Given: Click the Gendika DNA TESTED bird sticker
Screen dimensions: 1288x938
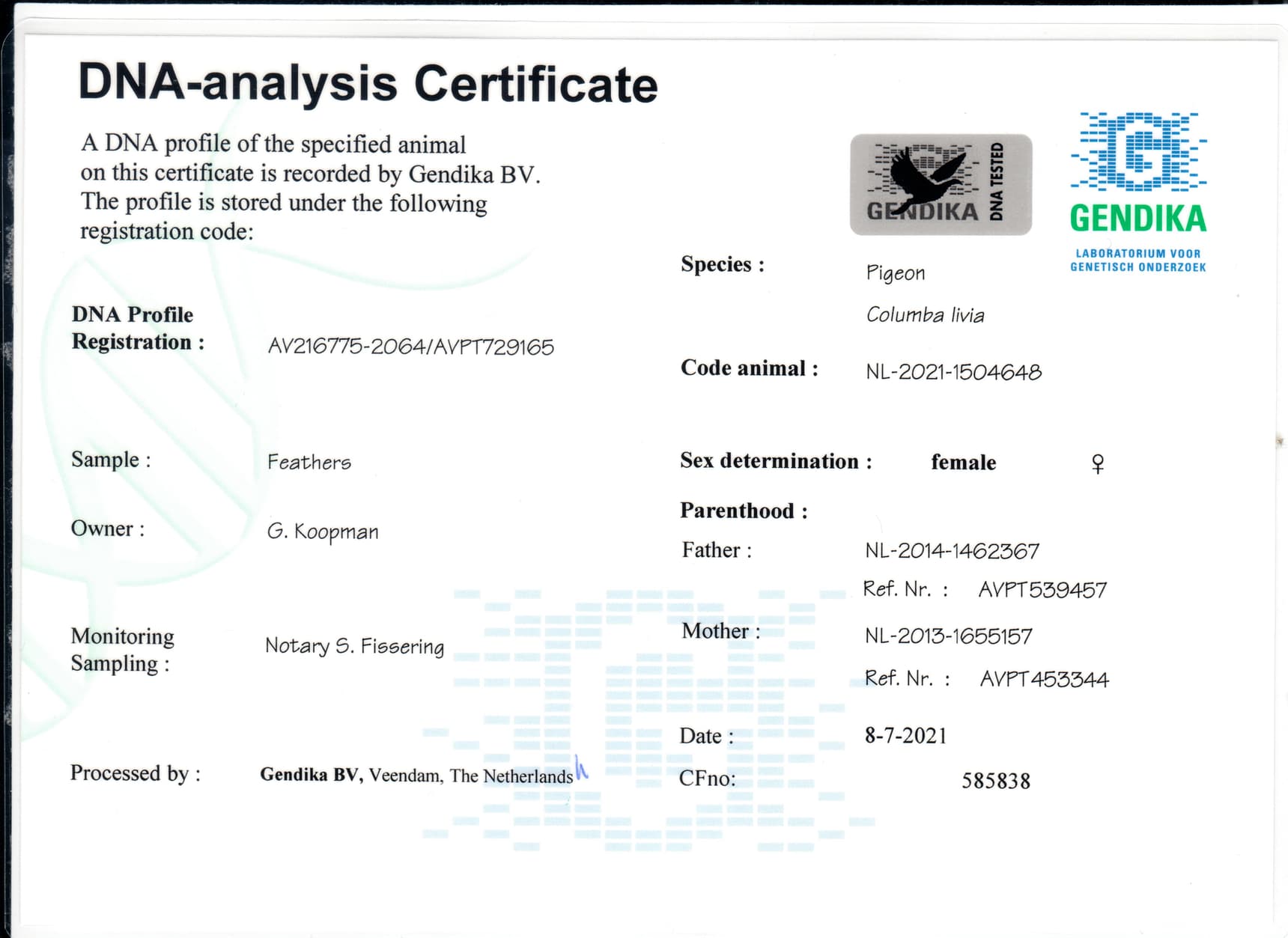Looking at the screenshot, I should pos(940,184).
